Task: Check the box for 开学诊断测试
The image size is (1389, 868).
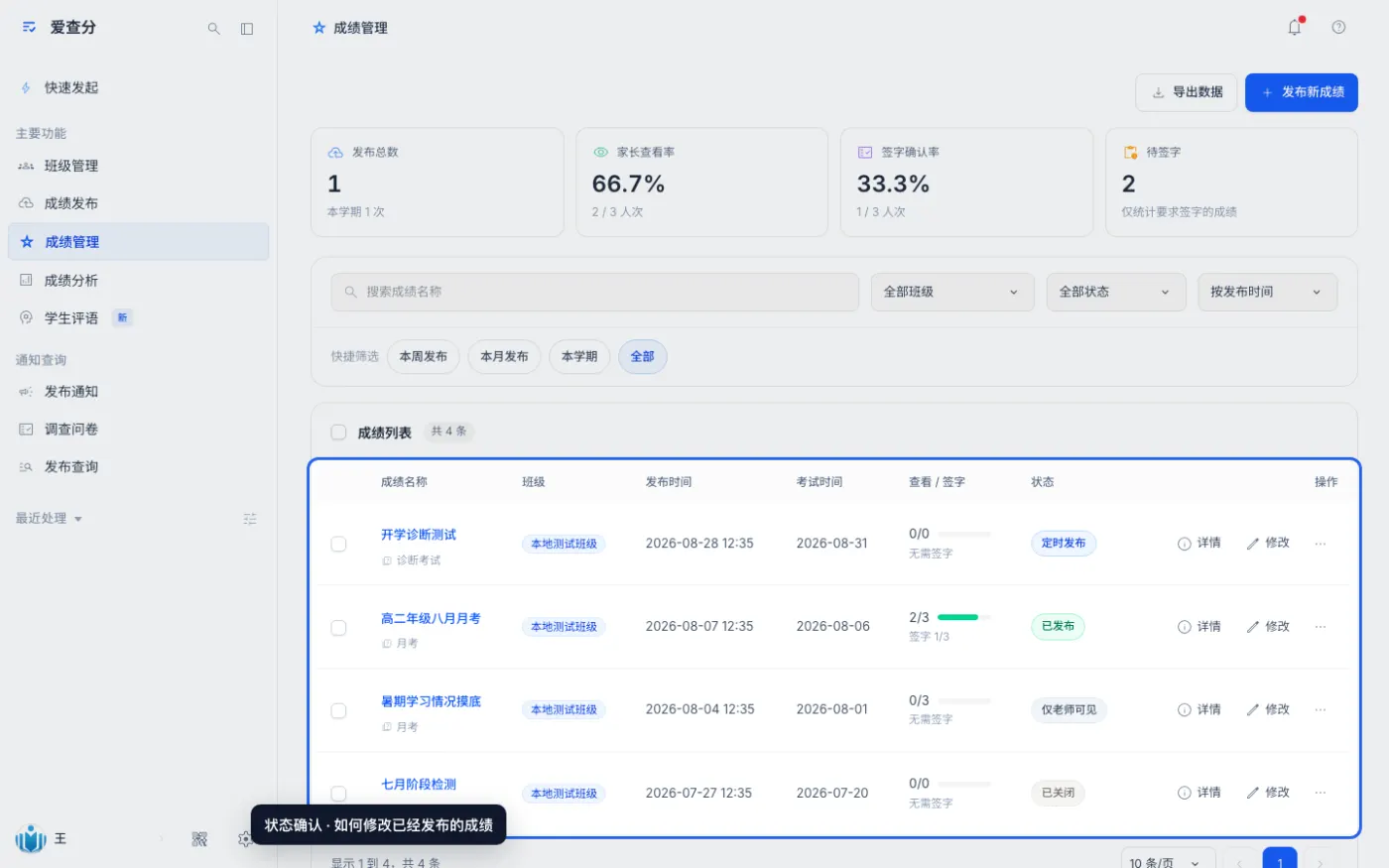Action: point(338,544)
